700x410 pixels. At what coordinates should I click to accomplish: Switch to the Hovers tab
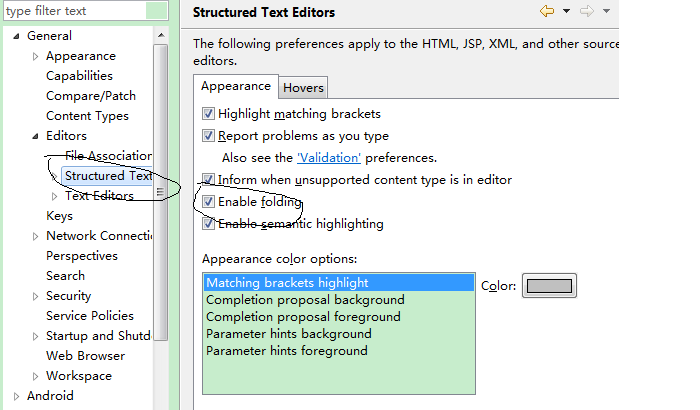tap(302, 88)
